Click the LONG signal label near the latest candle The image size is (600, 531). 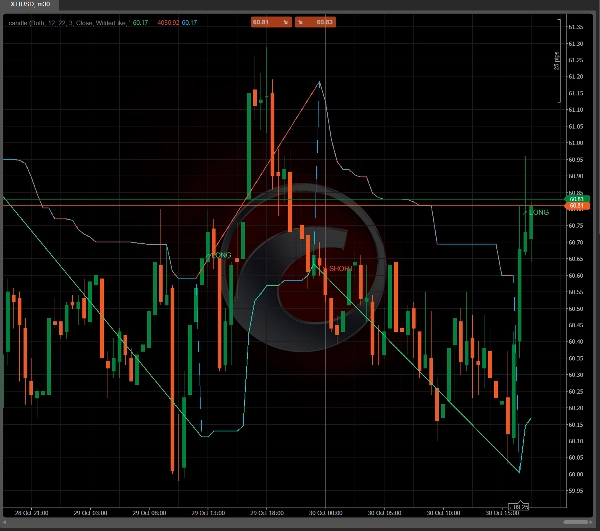click(539, 212)
